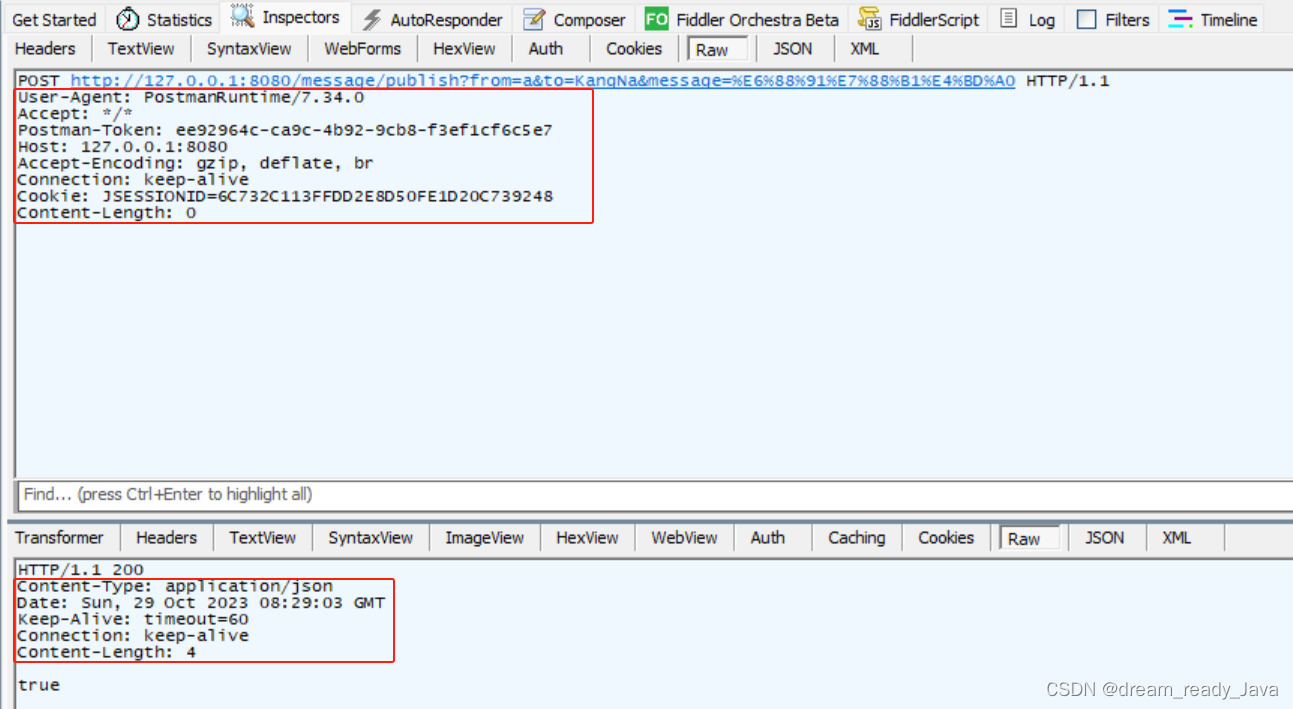Open the Log tab
1293x709 pixels.
(1028, 19)
